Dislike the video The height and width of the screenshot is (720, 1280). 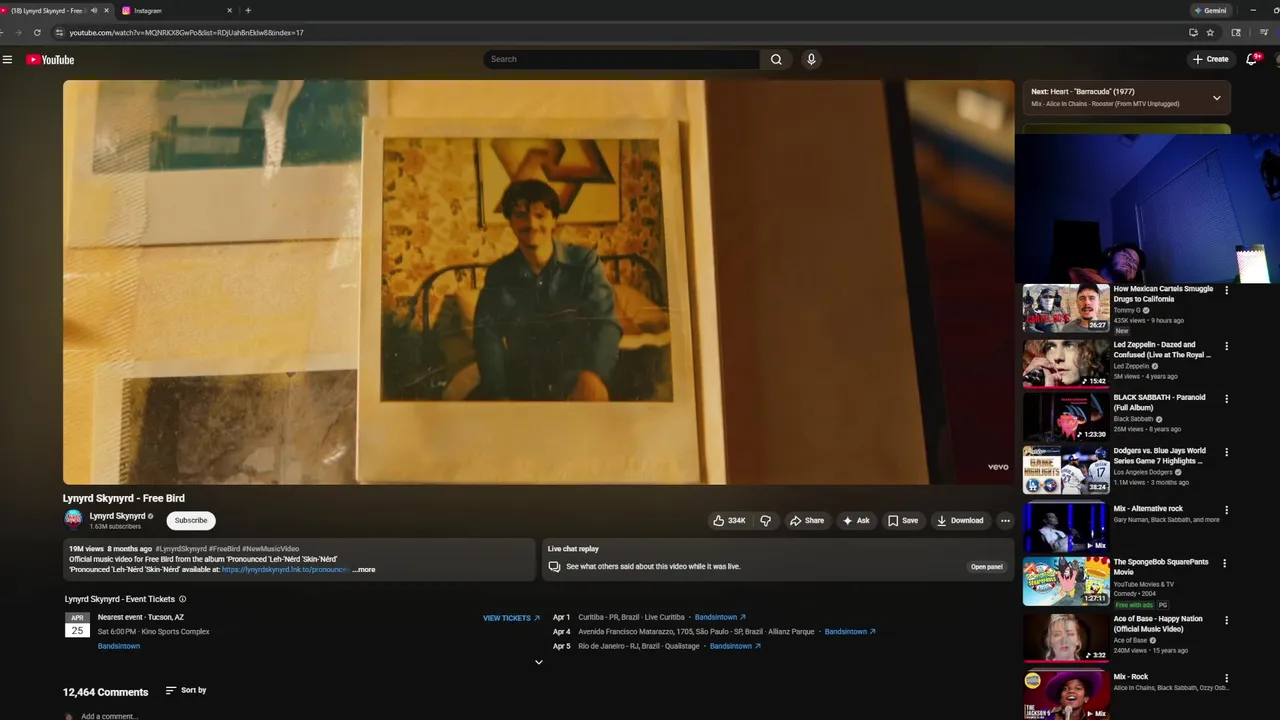[x=766, y=520]
